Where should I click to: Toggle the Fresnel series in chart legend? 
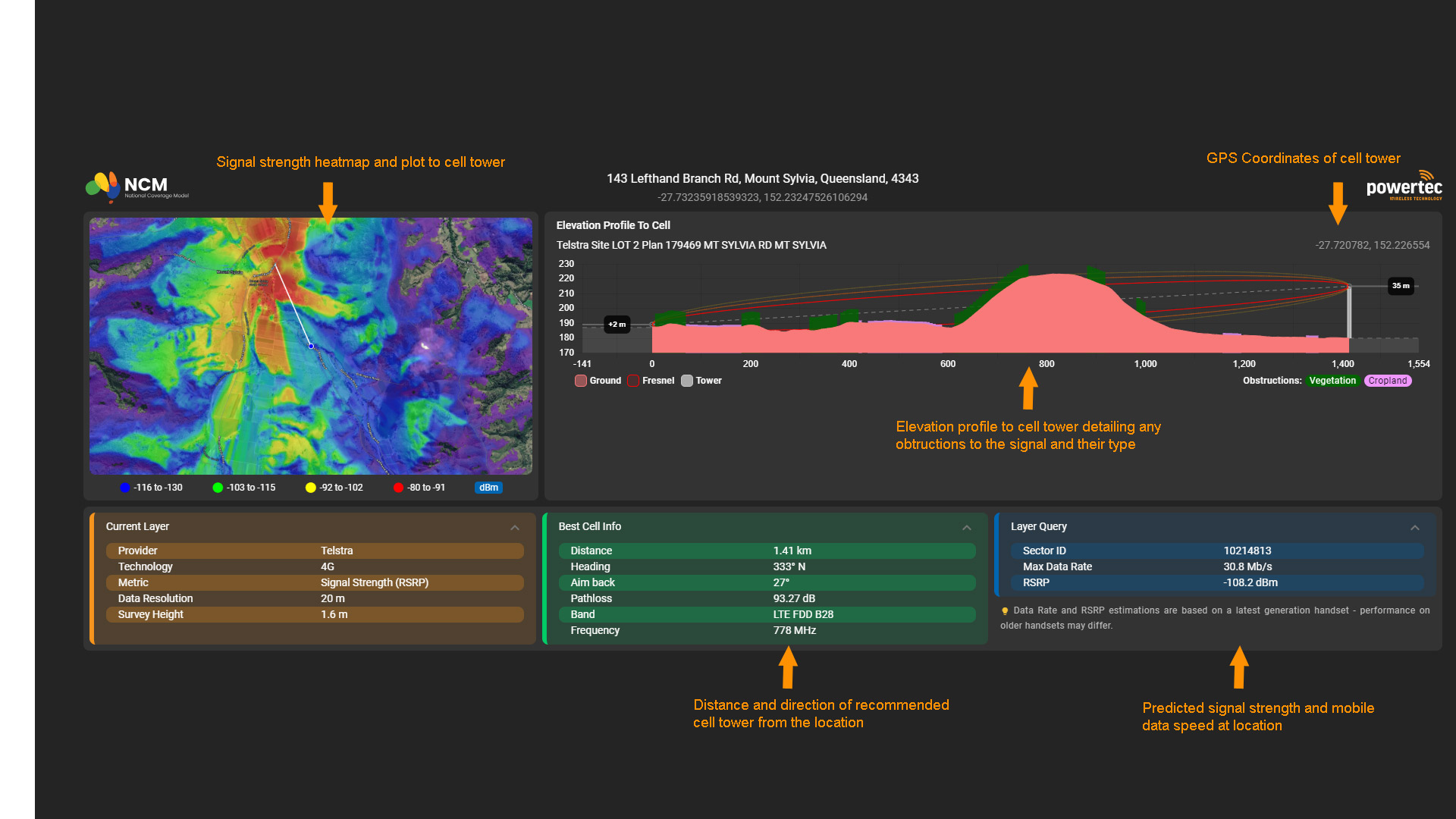coord(651,381)
